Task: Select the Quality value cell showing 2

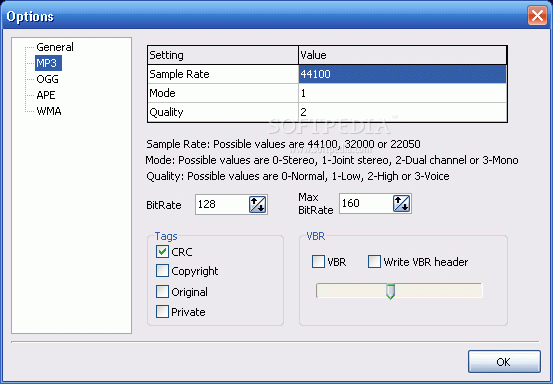Action: pos(402,112)
